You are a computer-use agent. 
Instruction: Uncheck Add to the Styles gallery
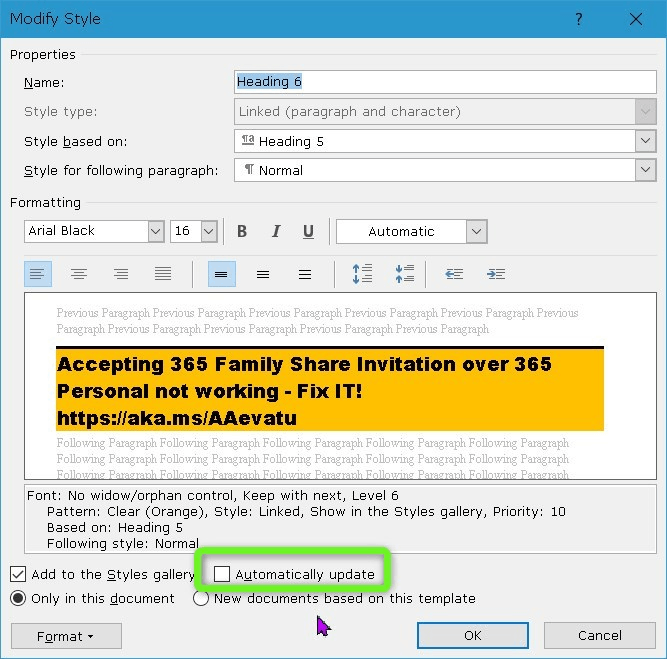[x=18, y=574]
